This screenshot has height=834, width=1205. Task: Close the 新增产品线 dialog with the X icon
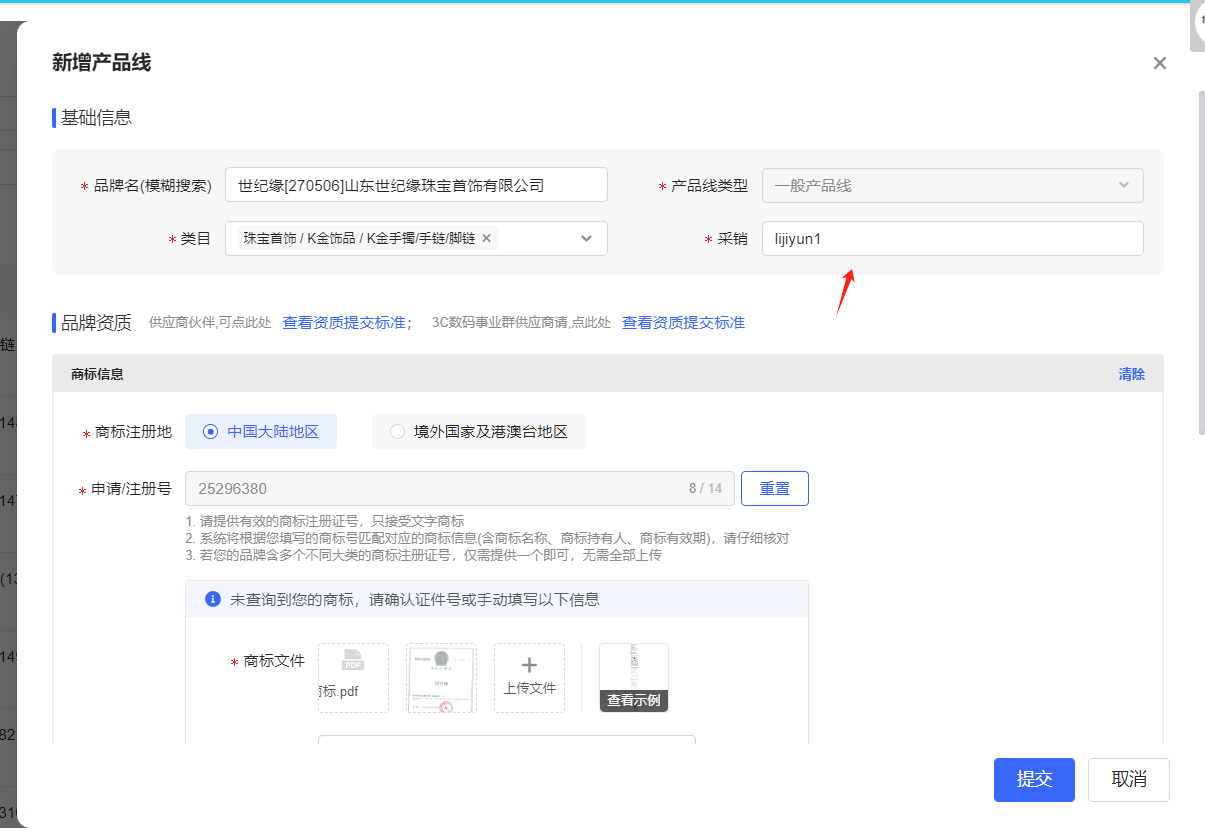pyautogui.click(x=1159, y=63)
